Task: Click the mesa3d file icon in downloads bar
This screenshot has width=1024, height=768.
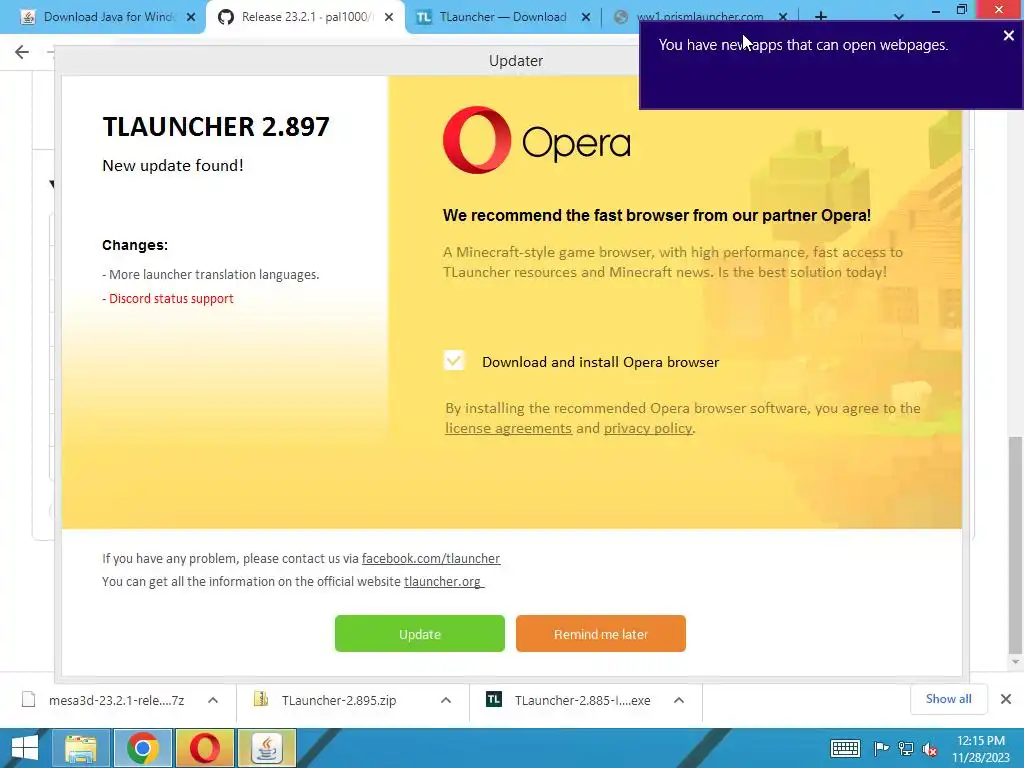Action: (x=28, y=699)
